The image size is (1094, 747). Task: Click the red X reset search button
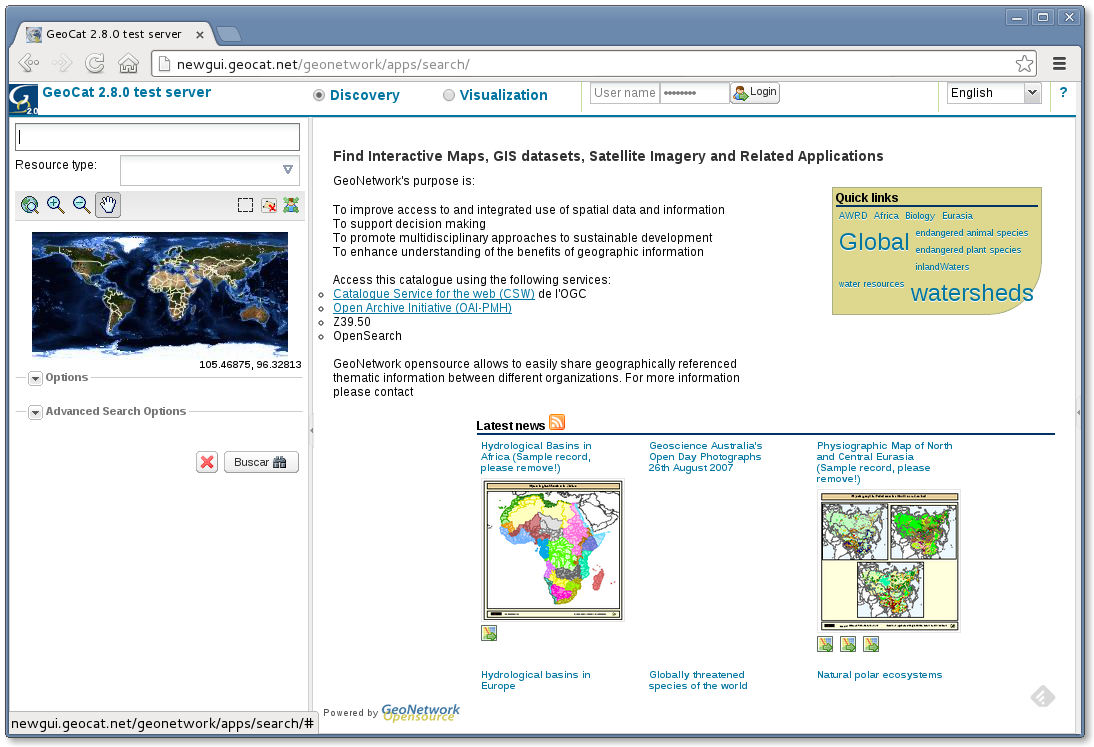point(207,462)
